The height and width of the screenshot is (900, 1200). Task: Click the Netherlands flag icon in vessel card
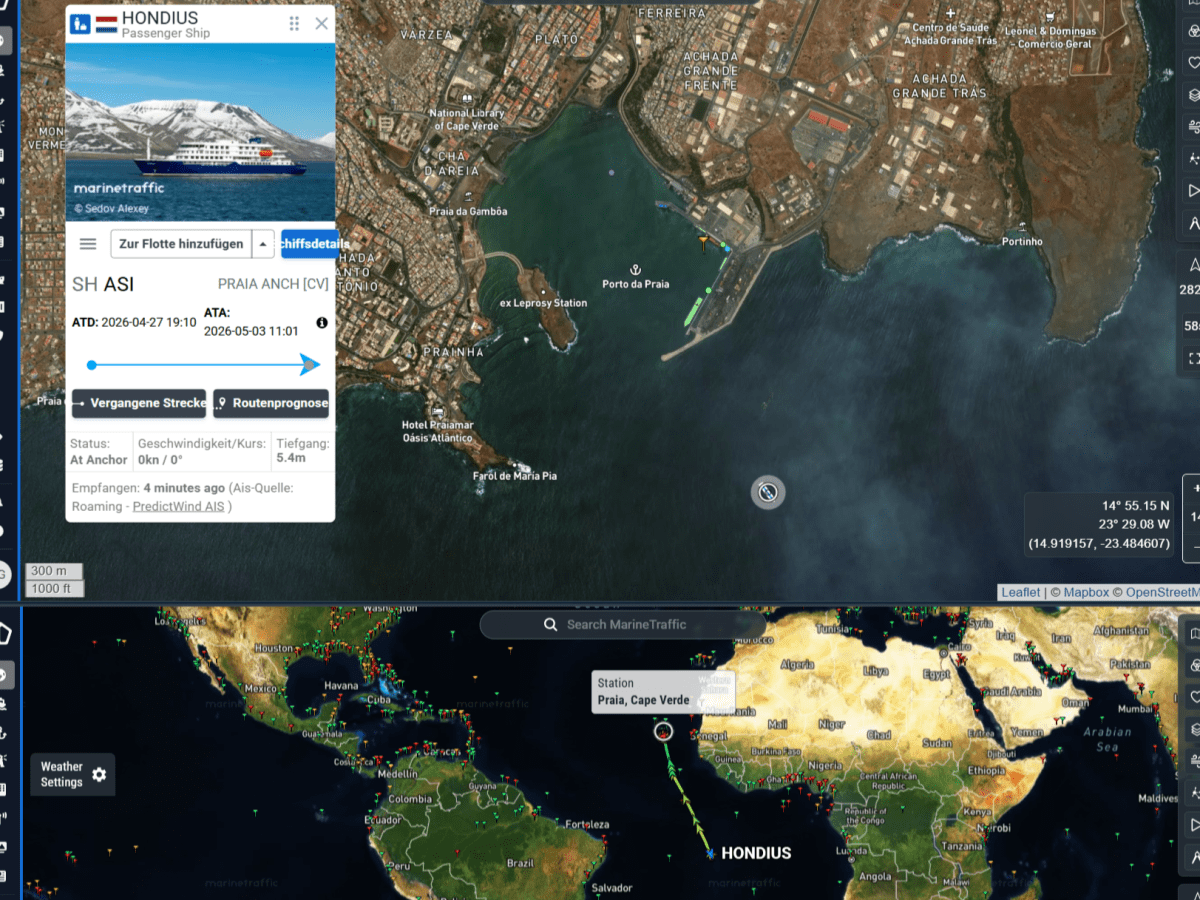pyautogui.click(x=106, y=24)
